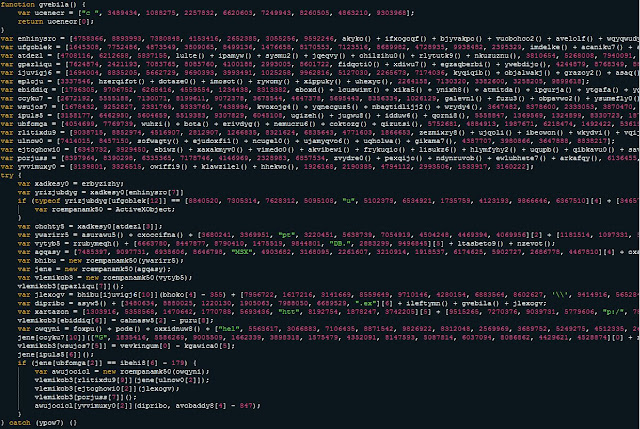640x429 pixels.
Task: Click the variable name "ijuvigj6" in its var declaration
Action: click(x=35, y=73)
